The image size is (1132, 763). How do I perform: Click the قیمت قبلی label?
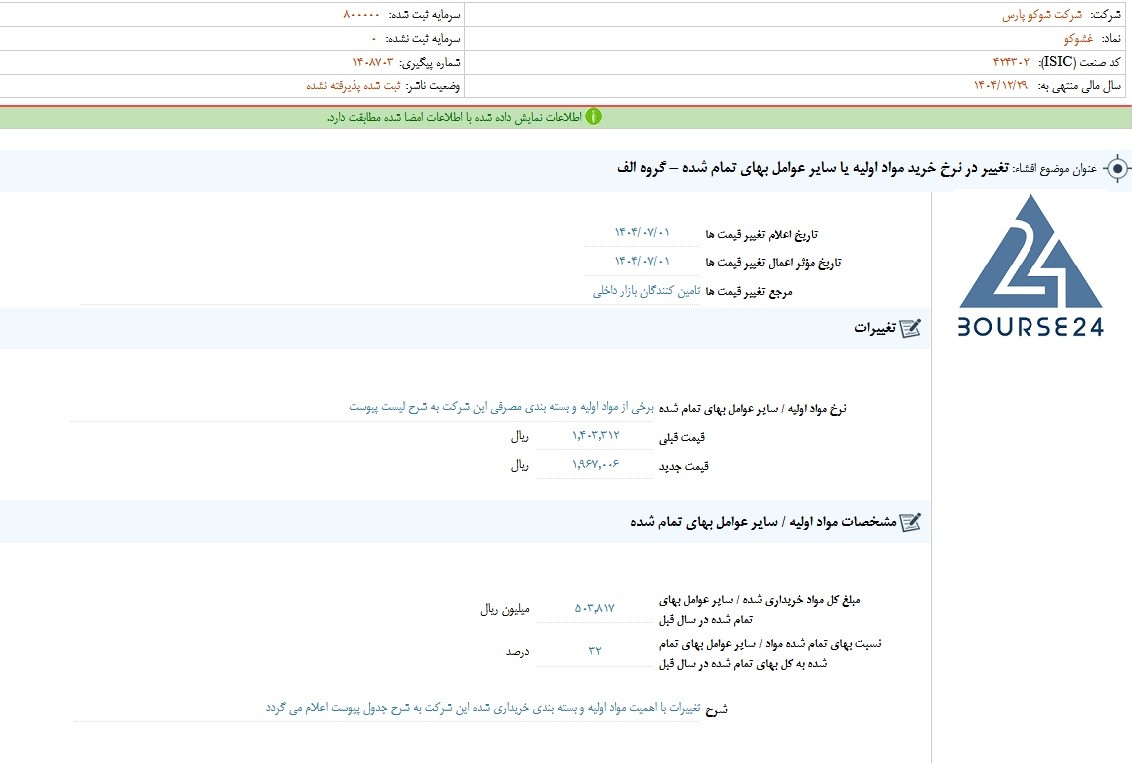click(682, 437)
